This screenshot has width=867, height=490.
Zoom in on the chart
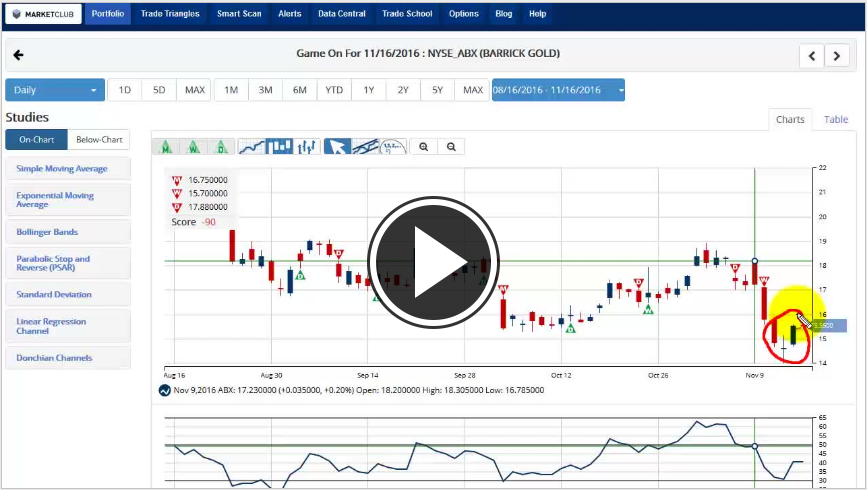pos(424,146)
